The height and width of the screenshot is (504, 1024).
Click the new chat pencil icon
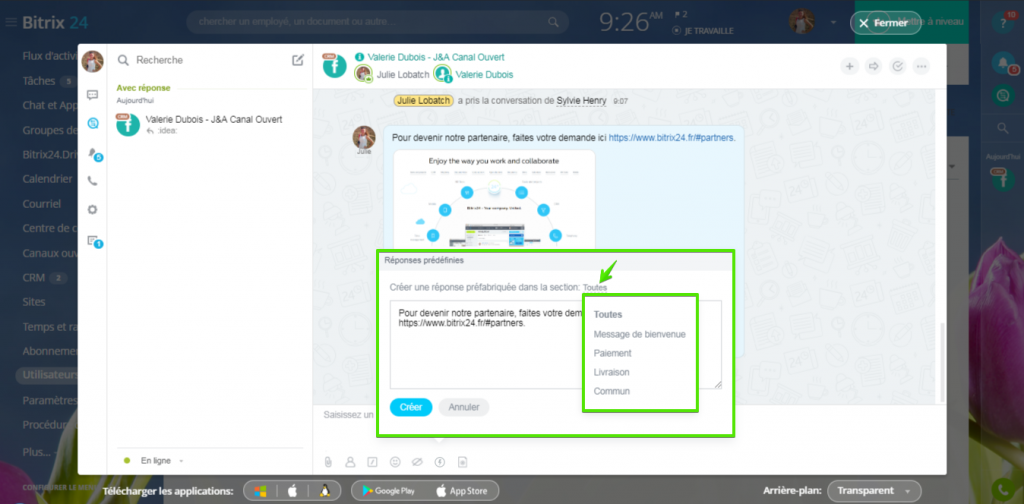point(298,60)
